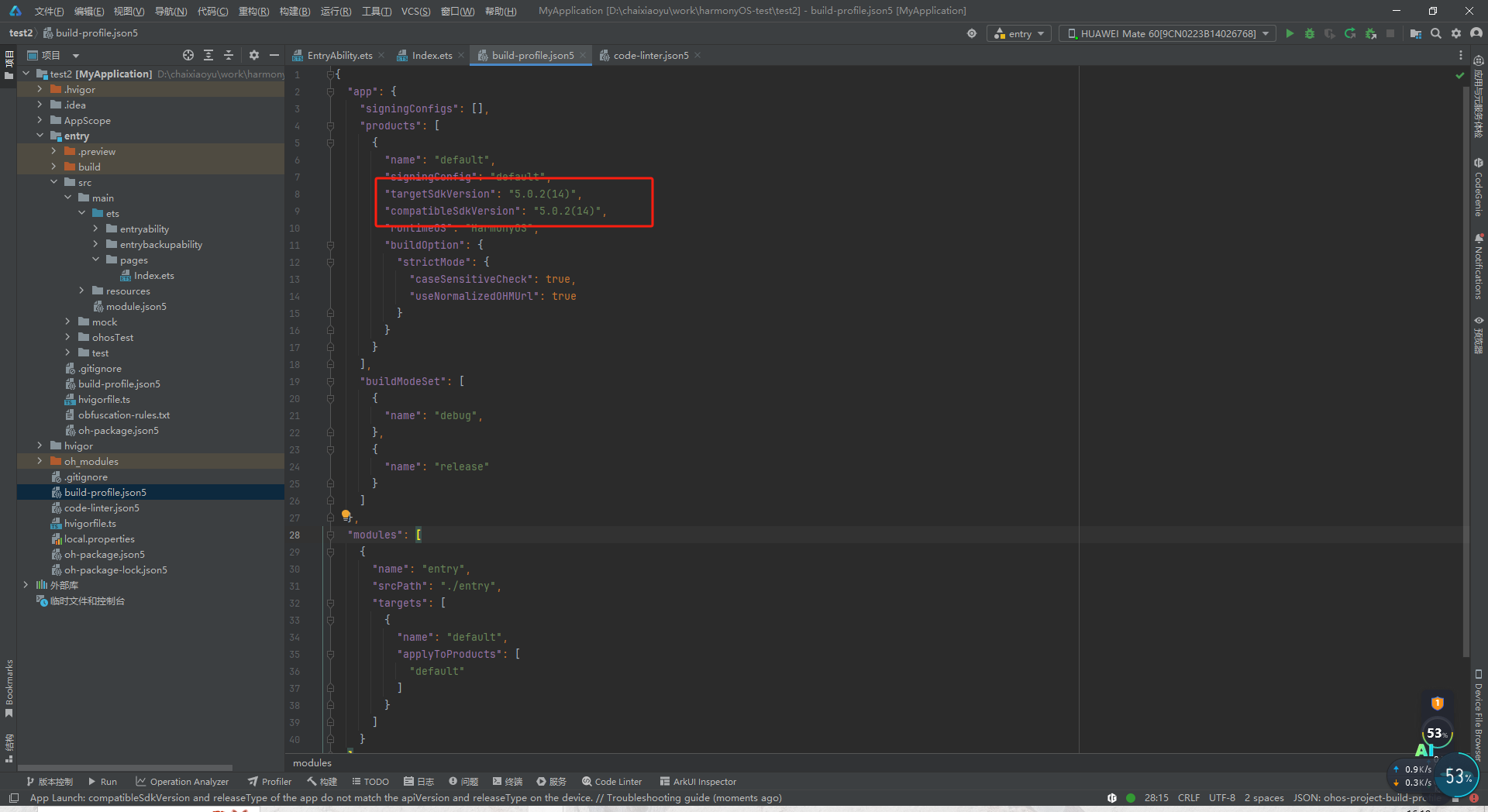This screenshot has width=1488, height=812.
Task: Collapse the entry folder in project tree
Action: click(x=40, y=136)
